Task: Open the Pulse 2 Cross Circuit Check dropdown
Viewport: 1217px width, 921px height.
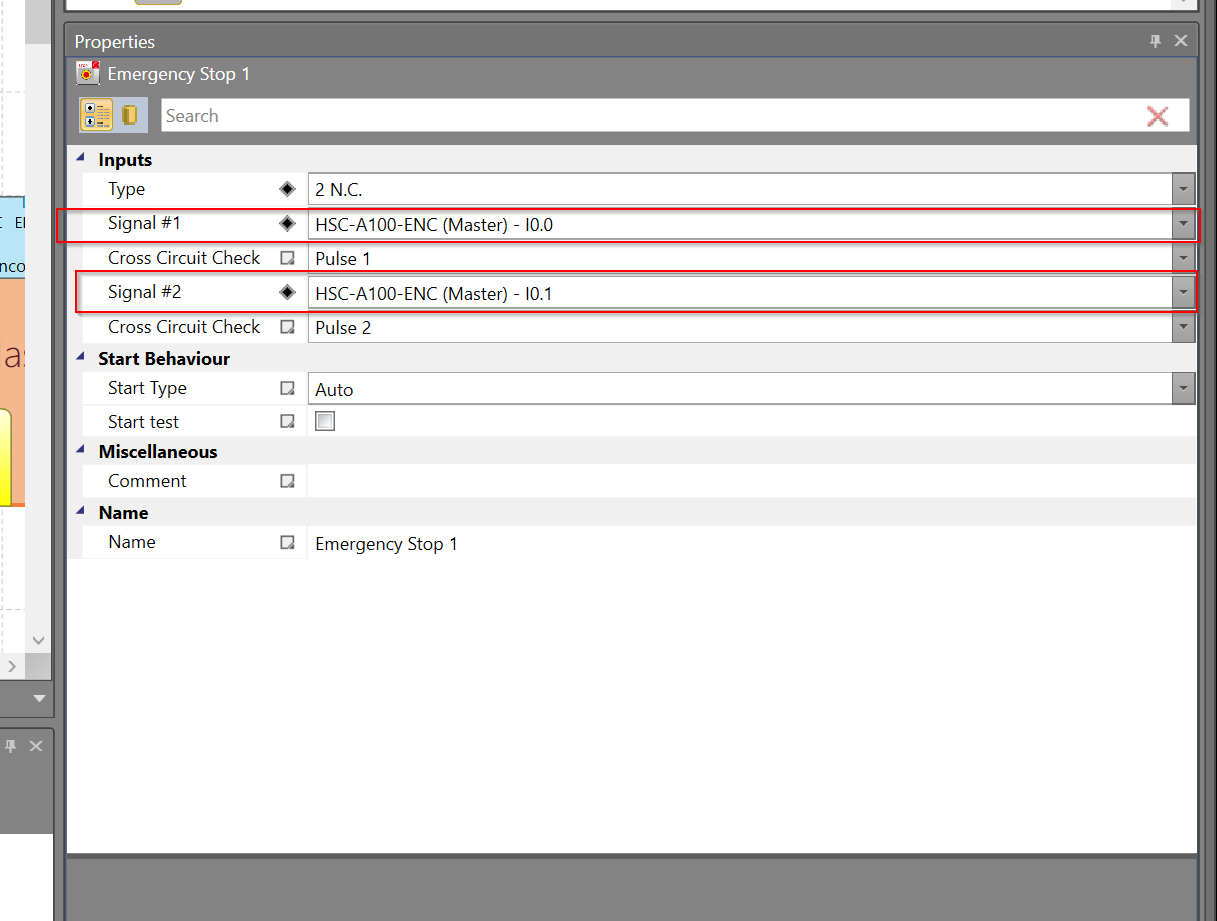Action: click(x=1184, y=327)
